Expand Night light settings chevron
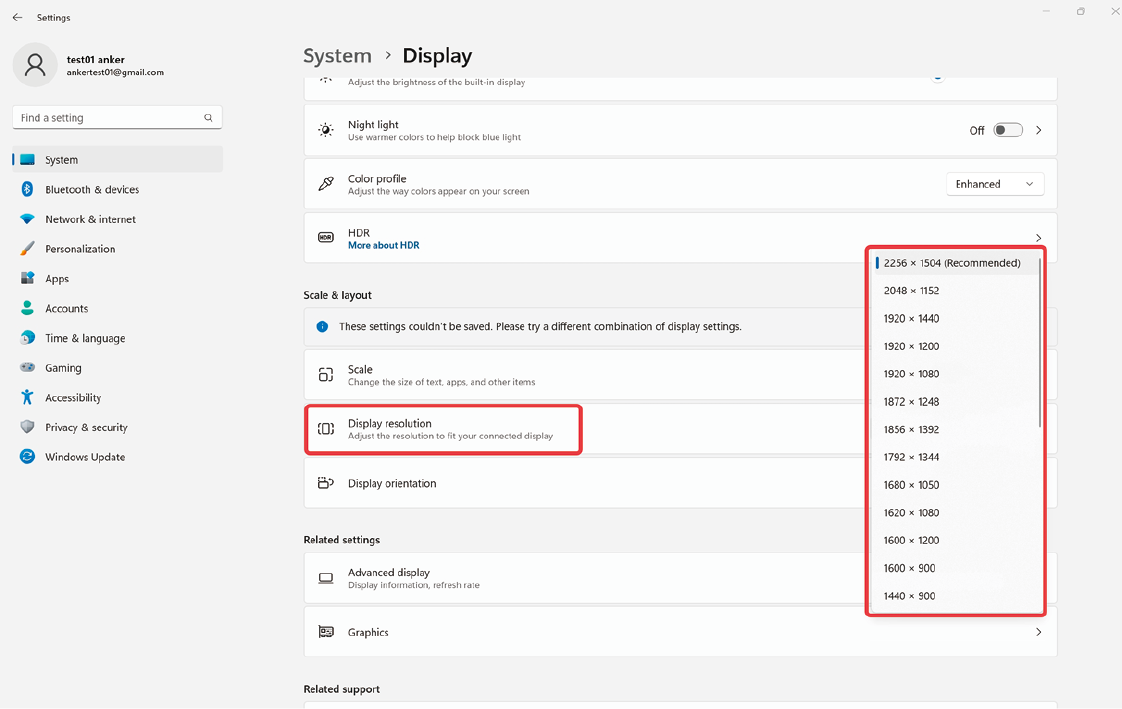 (1038, 130)
